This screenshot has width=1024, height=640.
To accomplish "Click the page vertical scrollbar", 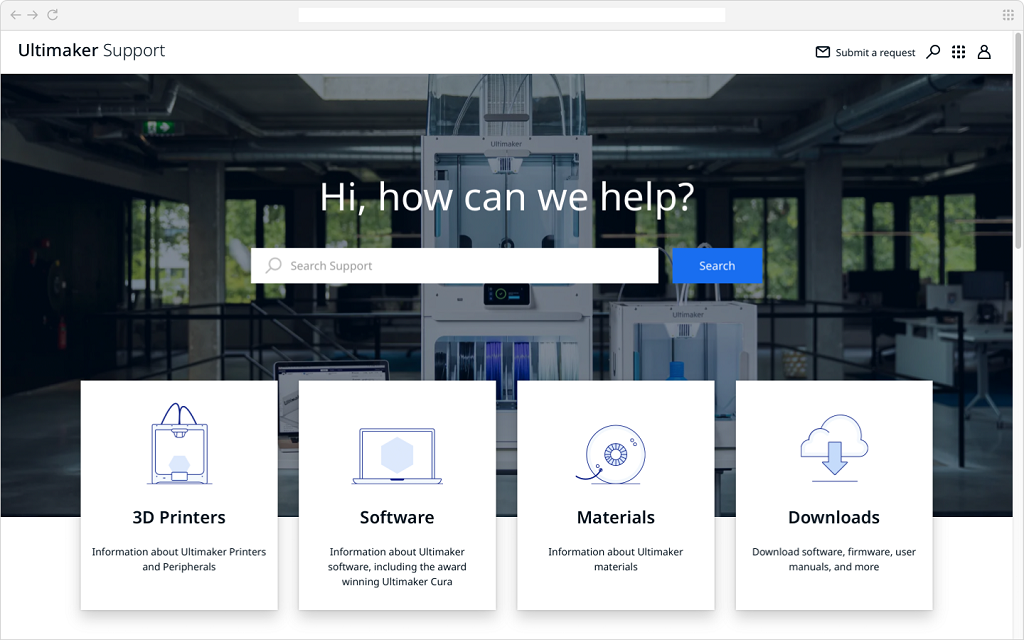I will 1018,150.
